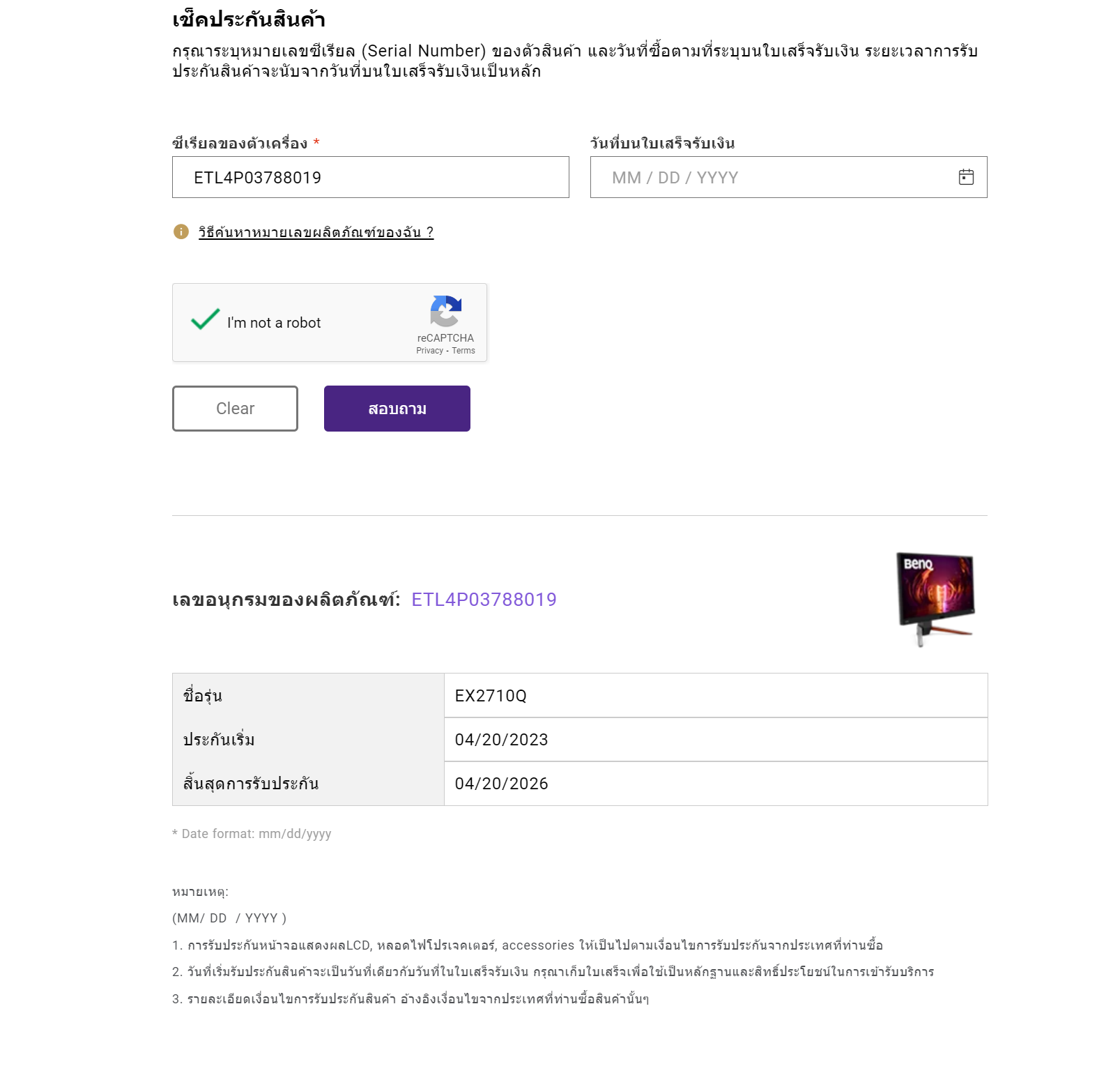Select the warranty end date 04/20/2026
Viewport: 1120px width, 1080px height.
[716, 784]
